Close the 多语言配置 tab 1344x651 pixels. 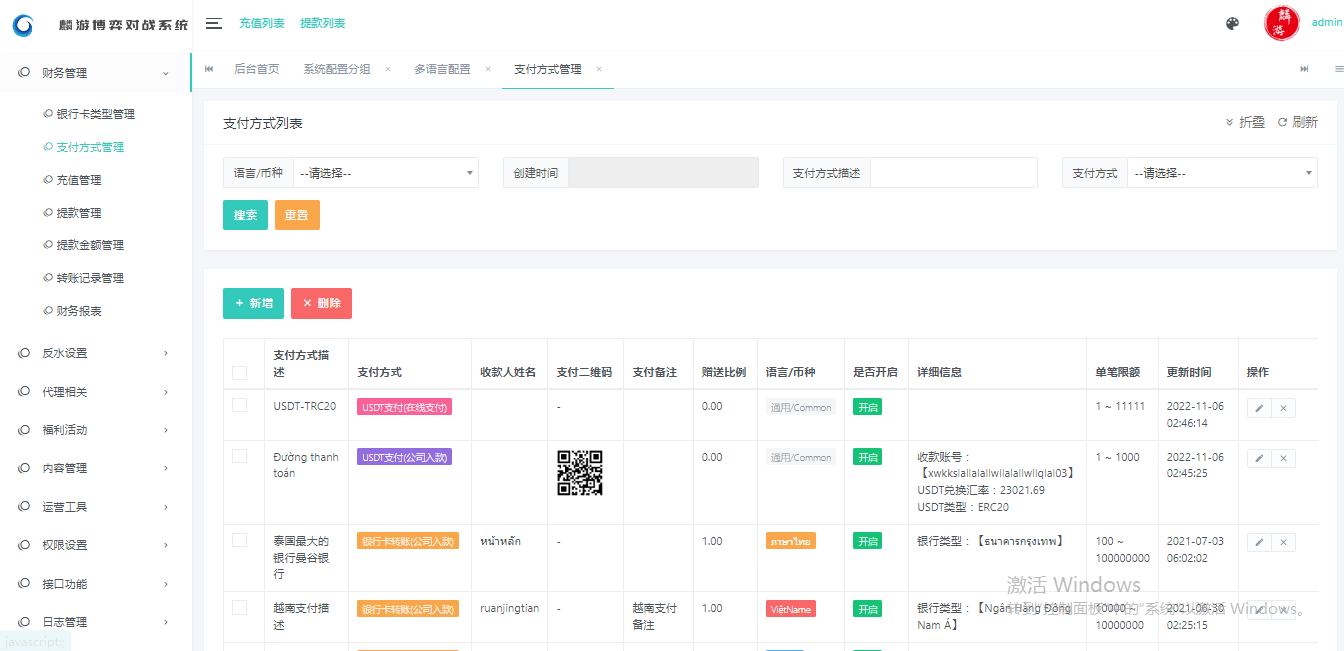(x=488, y=69)
